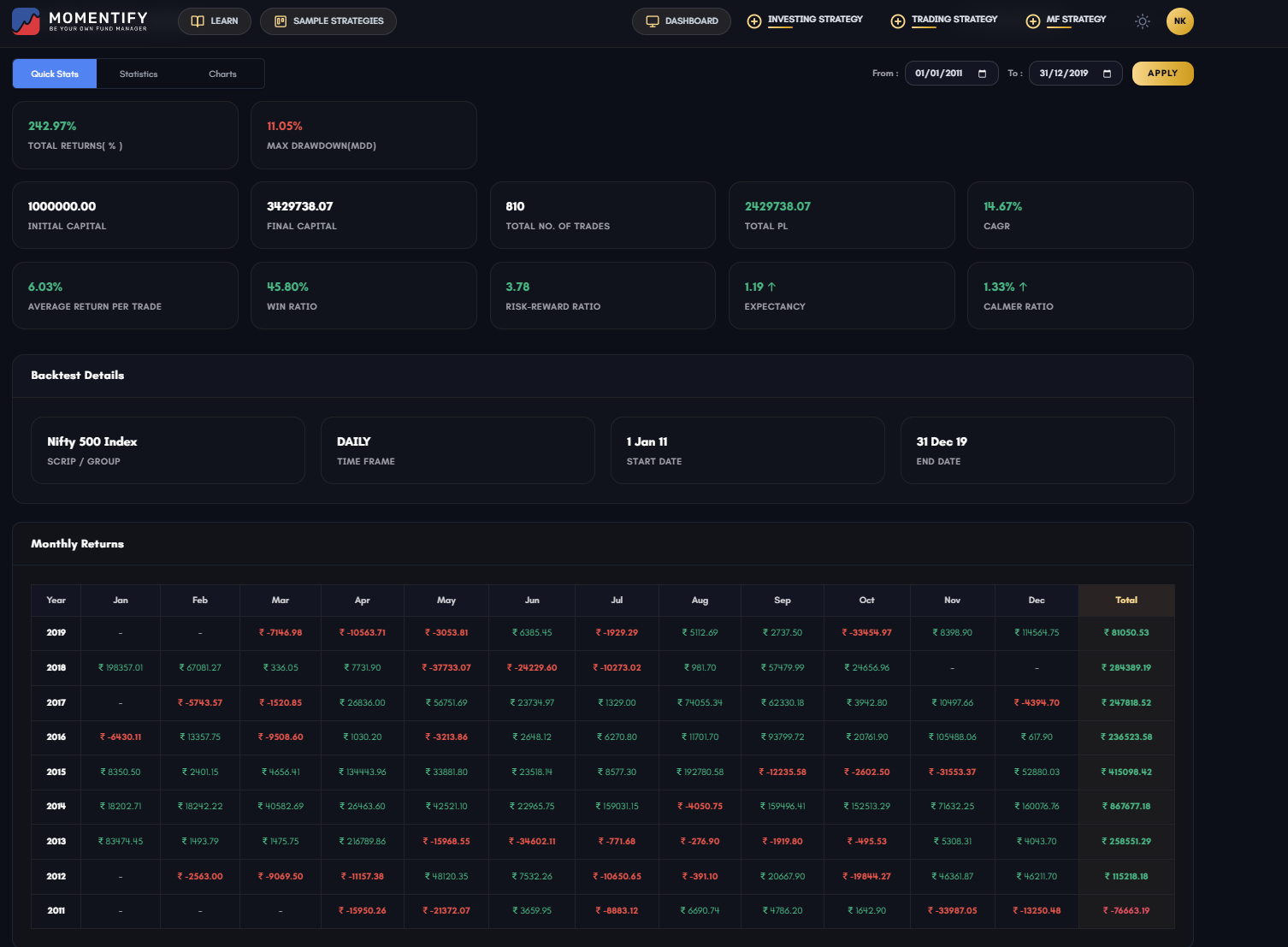Click the 45.80% win ratio value

tap(287, 287)
